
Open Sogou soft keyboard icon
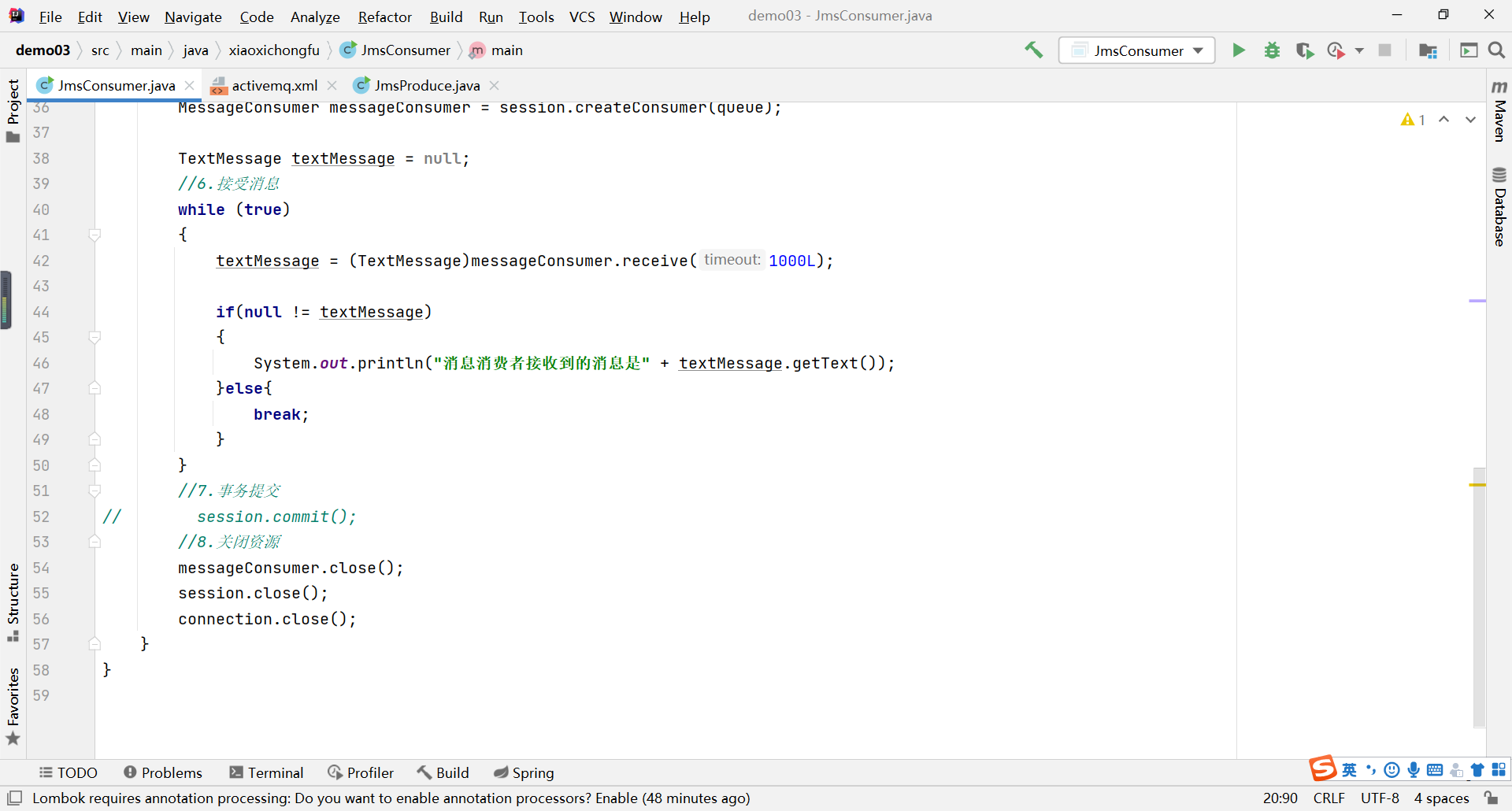point(1435,770)
